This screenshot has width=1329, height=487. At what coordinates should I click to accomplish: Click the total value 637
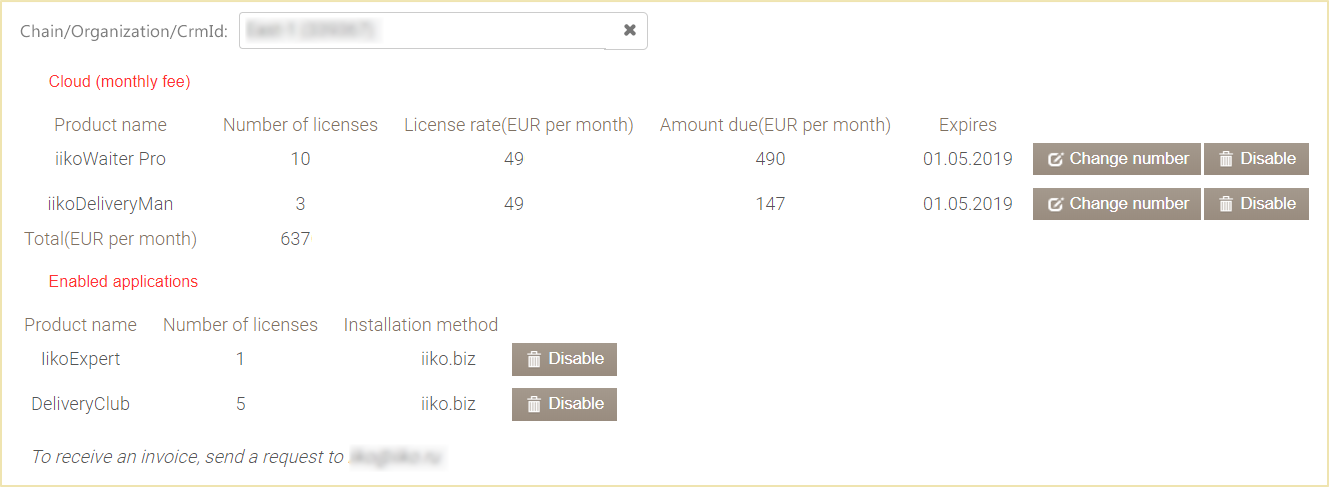tap(295, 239)
